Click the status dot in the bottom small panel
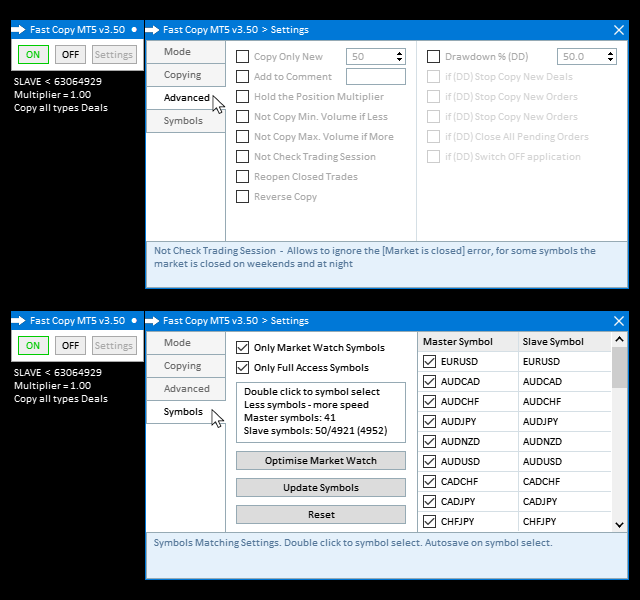This screenshot has height=600, width=640. (x=134, y=321)
